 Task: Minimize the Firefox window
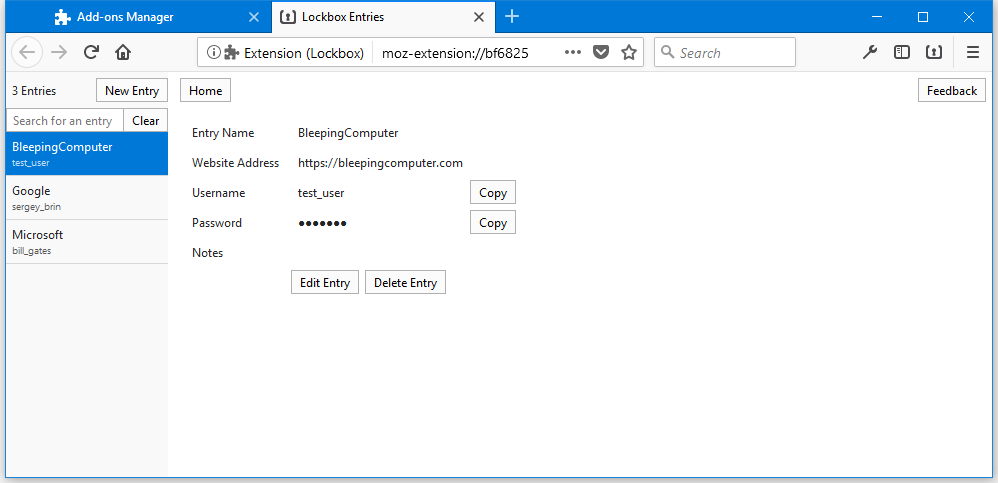[877, 17]
